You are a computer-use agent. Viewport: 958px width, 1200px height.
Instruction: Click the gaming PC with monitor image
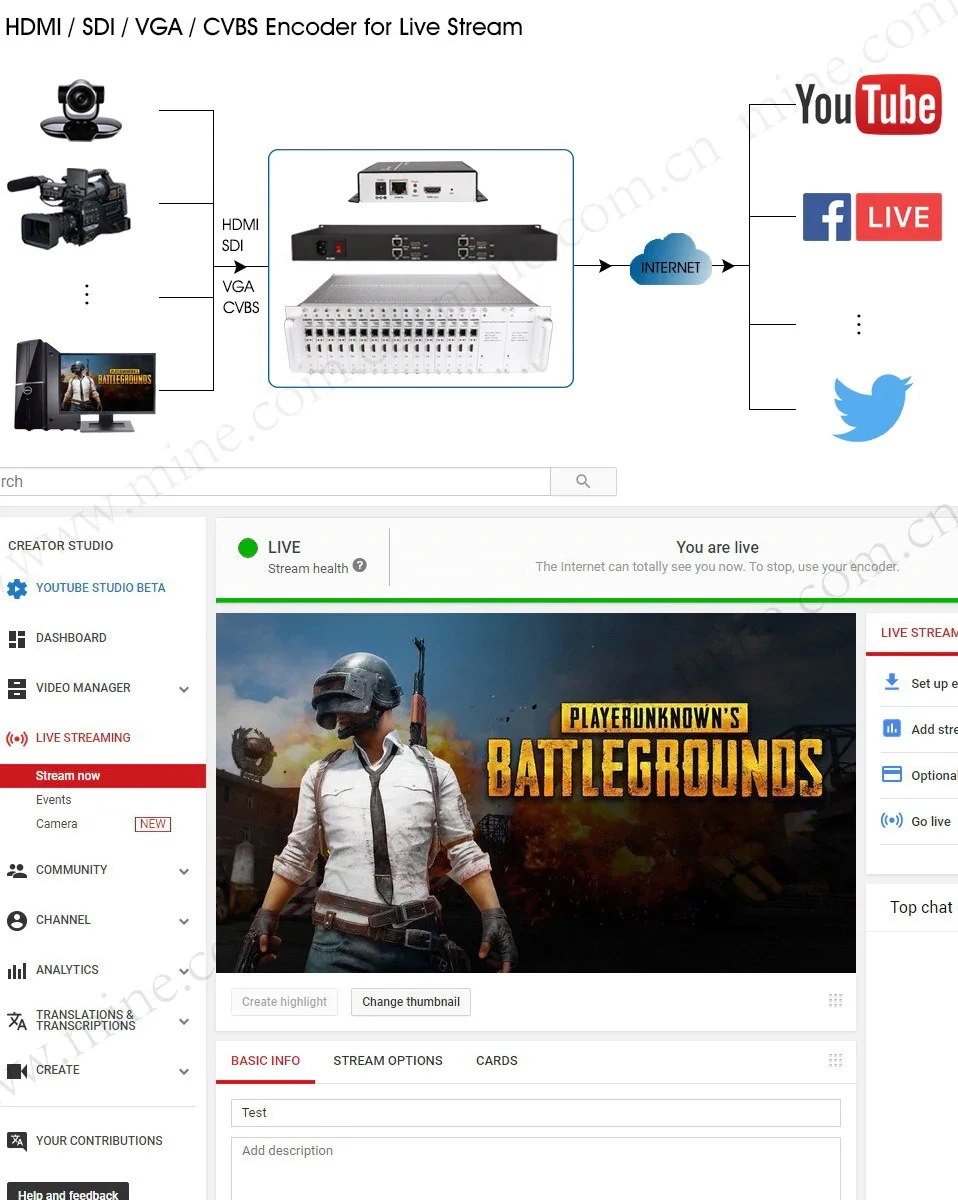click(85, 385)
